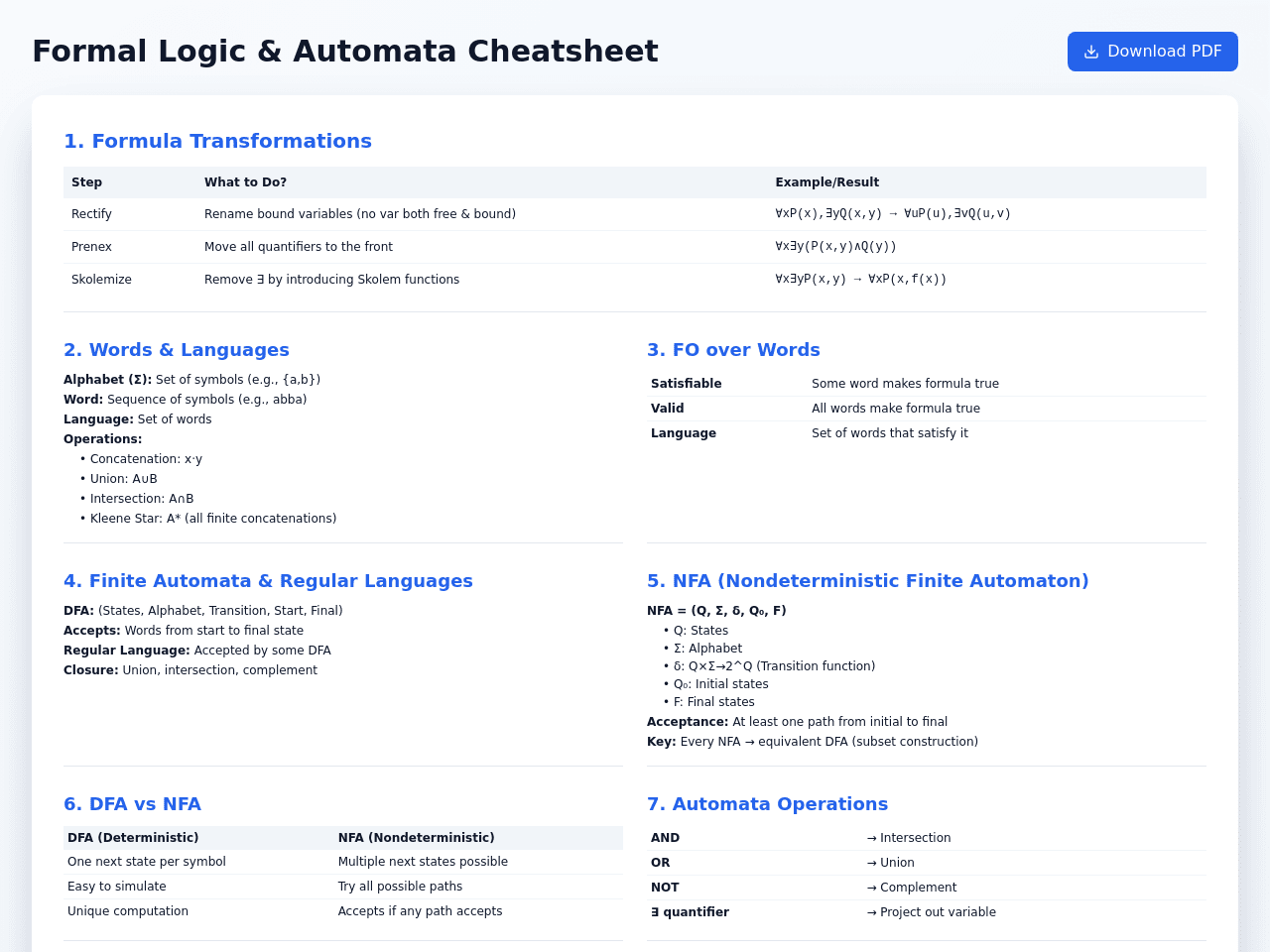Click '4. Finite Automata & Regular Languages' heading
Viewport: 1270px width, 952px height.
tap(268, 581)
